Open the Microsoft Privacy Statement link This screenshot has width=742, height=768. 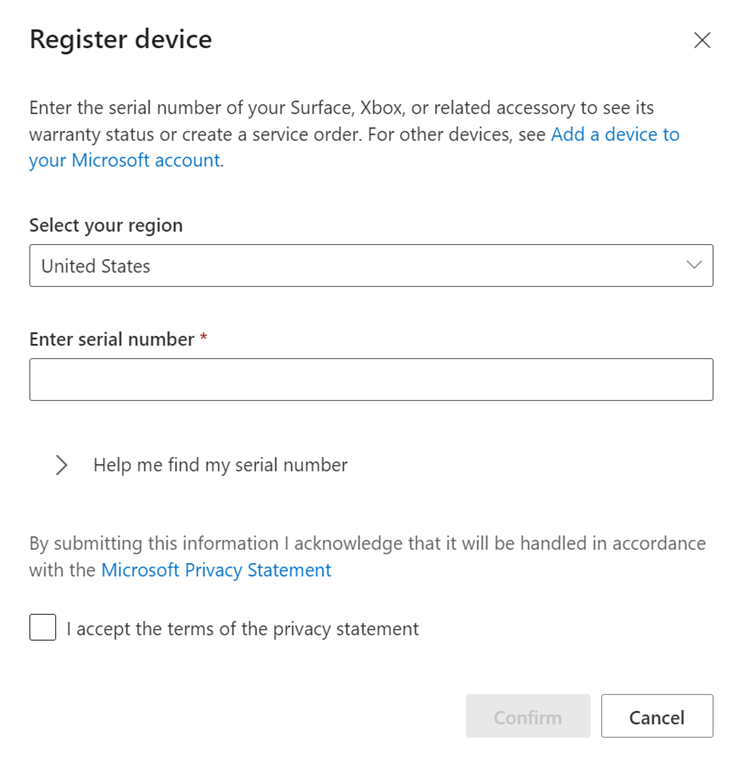pyautogui.click(x=216, y=570)
